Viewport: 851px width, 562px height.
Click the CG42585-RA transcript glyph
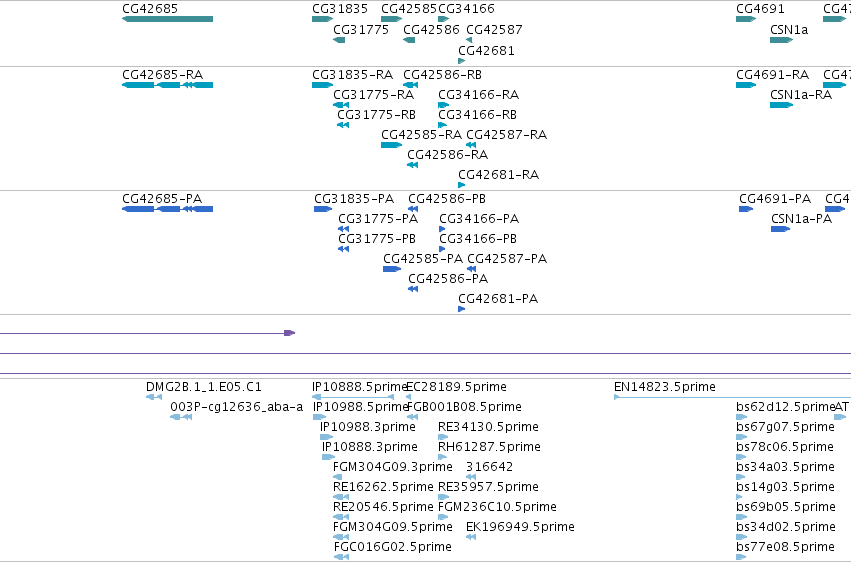coord(391,145)
